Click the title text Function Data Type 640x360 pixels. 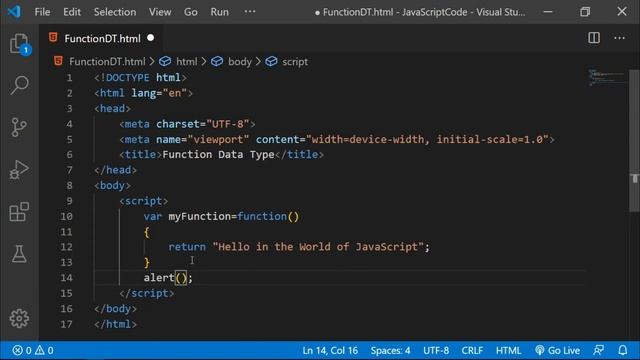[x=218, y=155]
